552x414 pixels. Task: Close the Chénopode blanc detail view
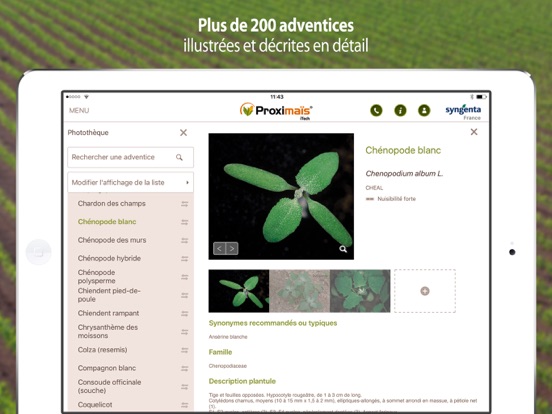point(474,132)
